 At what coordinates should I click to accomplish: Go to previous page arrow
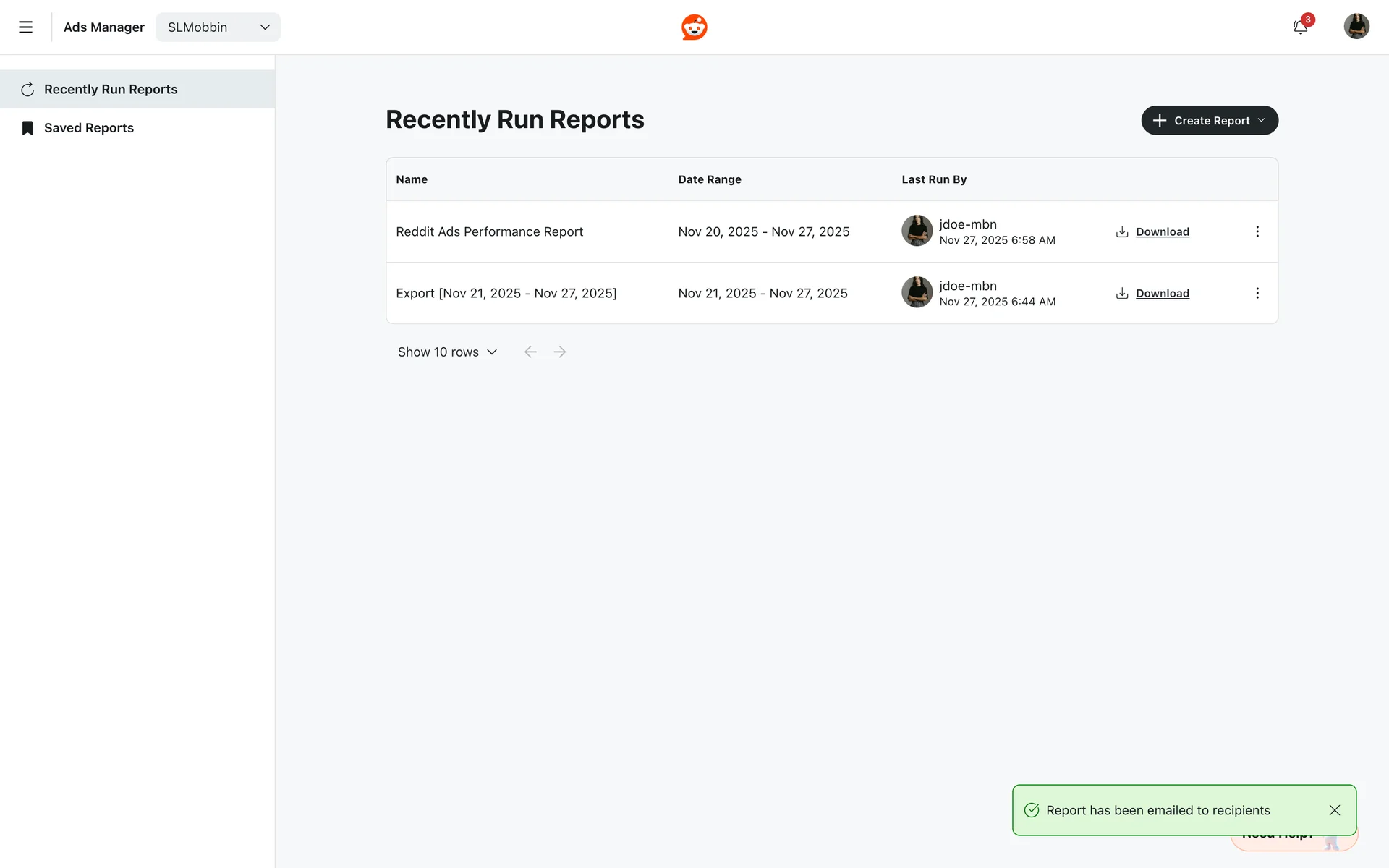click(x=530, y=352)
